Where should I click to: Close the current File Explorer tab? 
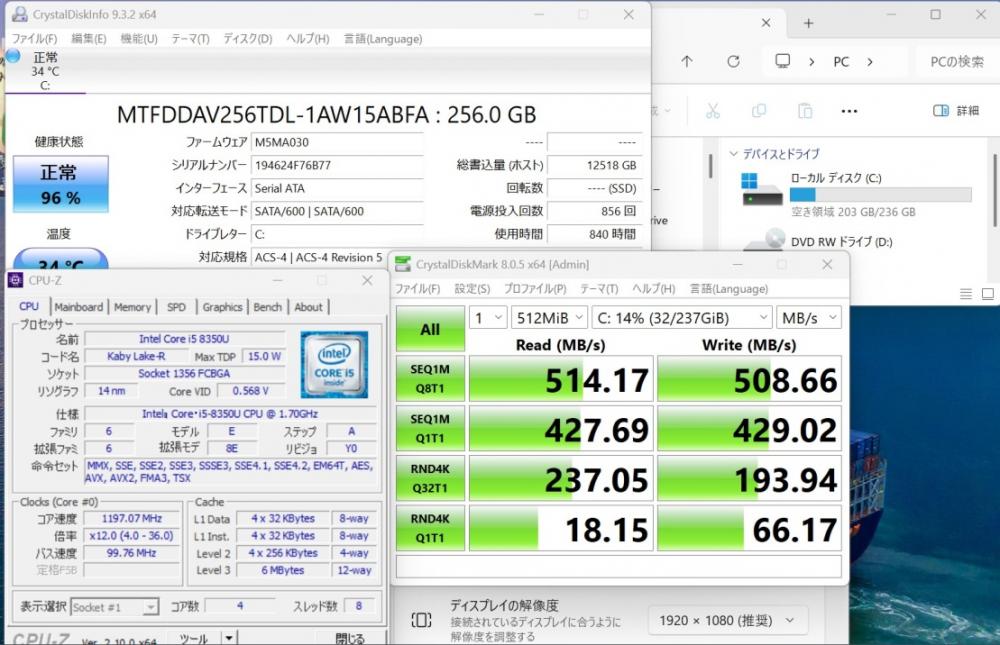pos(766,23)
